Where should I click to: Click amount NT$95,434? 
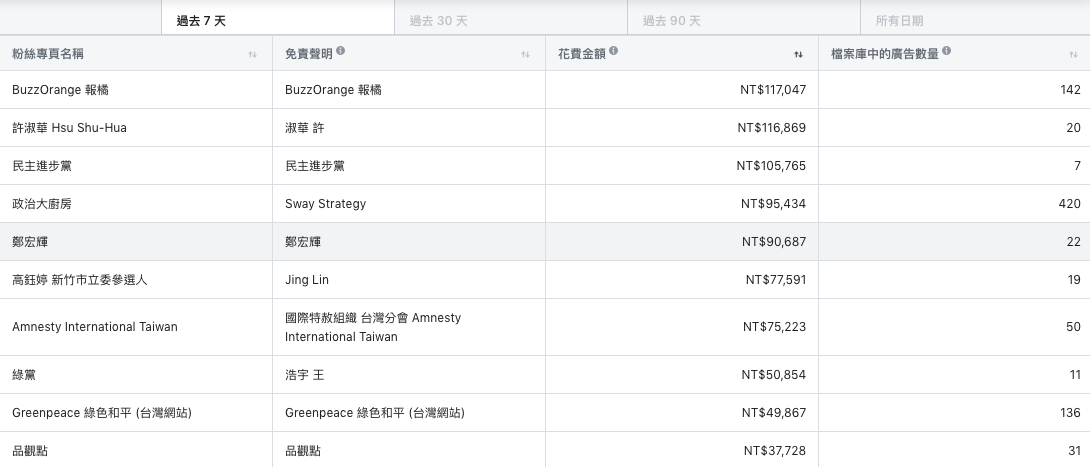pyautogui.click(x=774, y=204)
